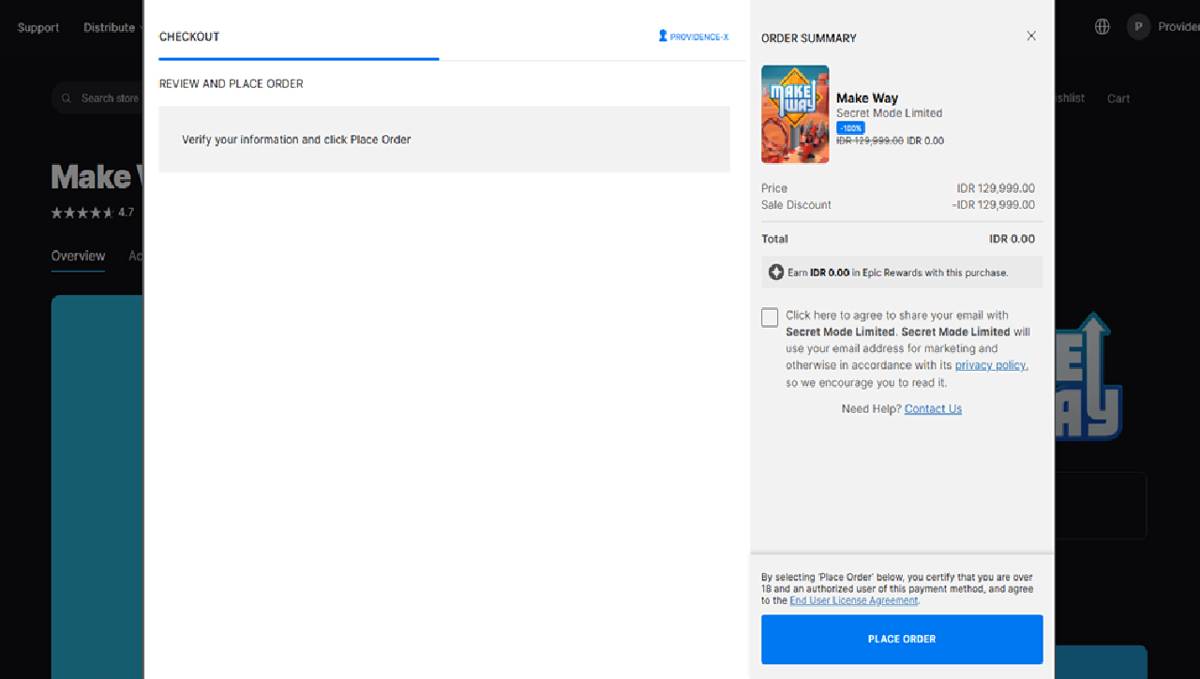The image size is (1200, 679).
Task: Click the Make Way game cover thumbnail
Action: pyautogui.click(x=795, y=114)
